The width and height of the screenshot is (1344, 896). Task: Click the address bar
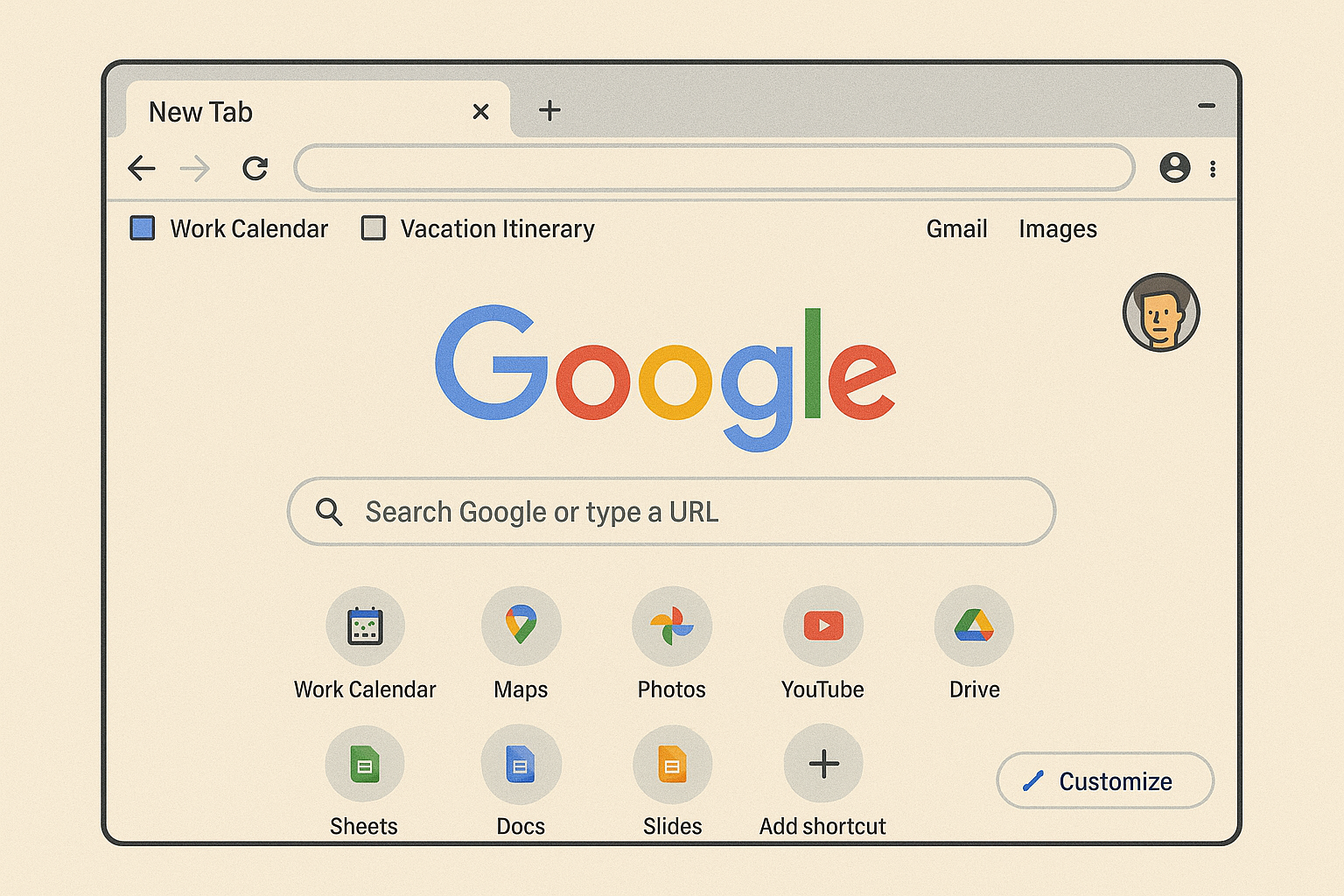(714, 167)
